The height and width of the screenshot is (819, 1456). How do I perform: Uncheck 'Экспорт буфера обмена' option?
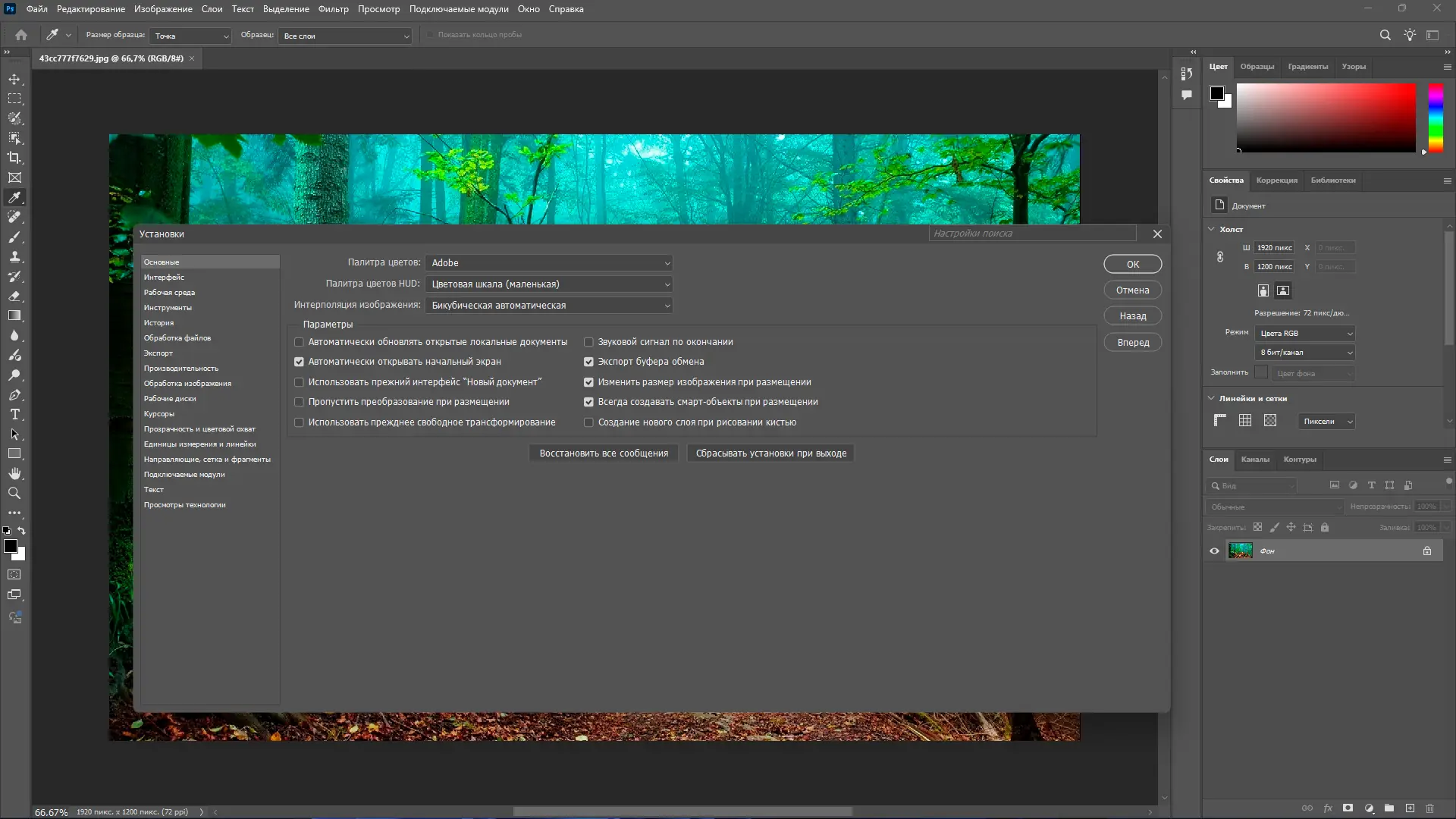click(x=588, y=362)
